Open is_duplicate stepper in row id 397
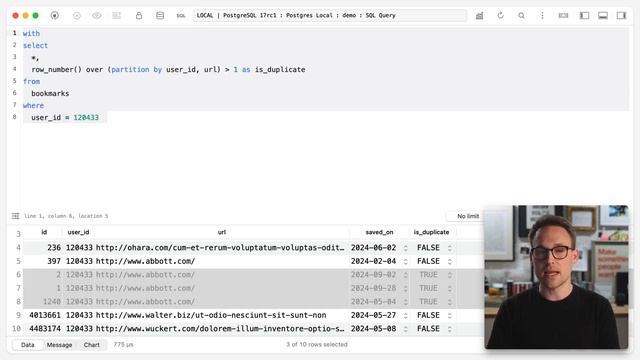Image resolution: width=640 pixels, height=360 pixels. tap(449, 261)
